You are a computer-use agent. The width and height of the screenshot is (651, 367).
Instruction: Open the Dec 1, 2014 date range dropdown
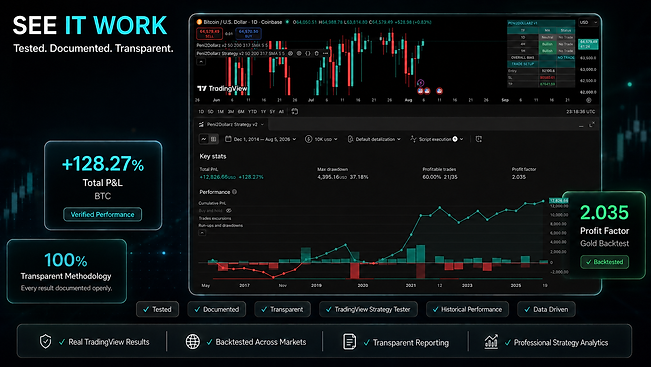tap(261, 139)
